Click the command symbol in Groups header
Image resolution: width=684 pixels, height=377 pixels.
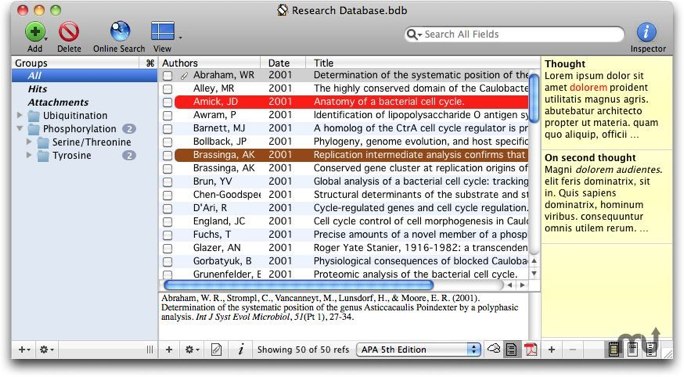point(150,63)
